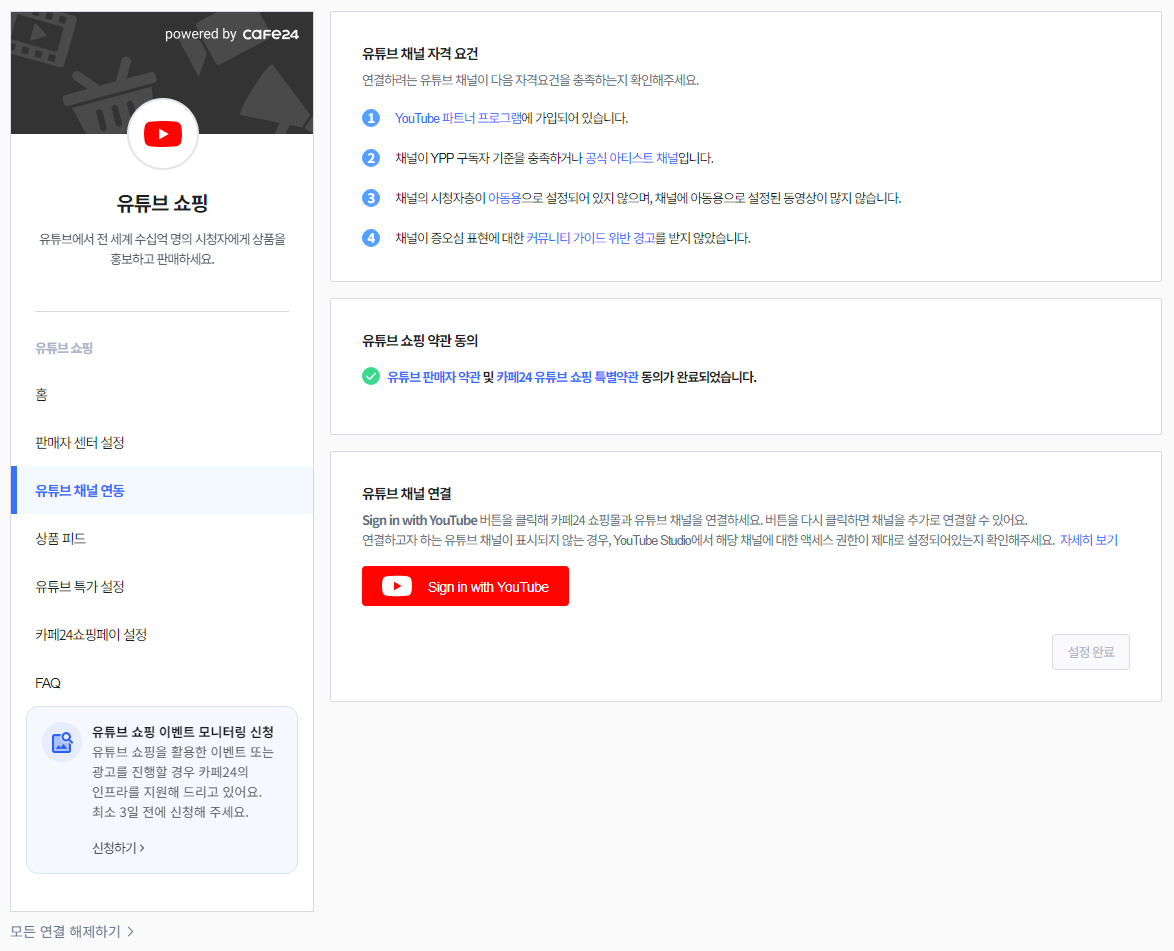The image size is (1174, 951).
Task: Click the gray 유튜브 쇼핑 section label
Action: pos(64,348)
